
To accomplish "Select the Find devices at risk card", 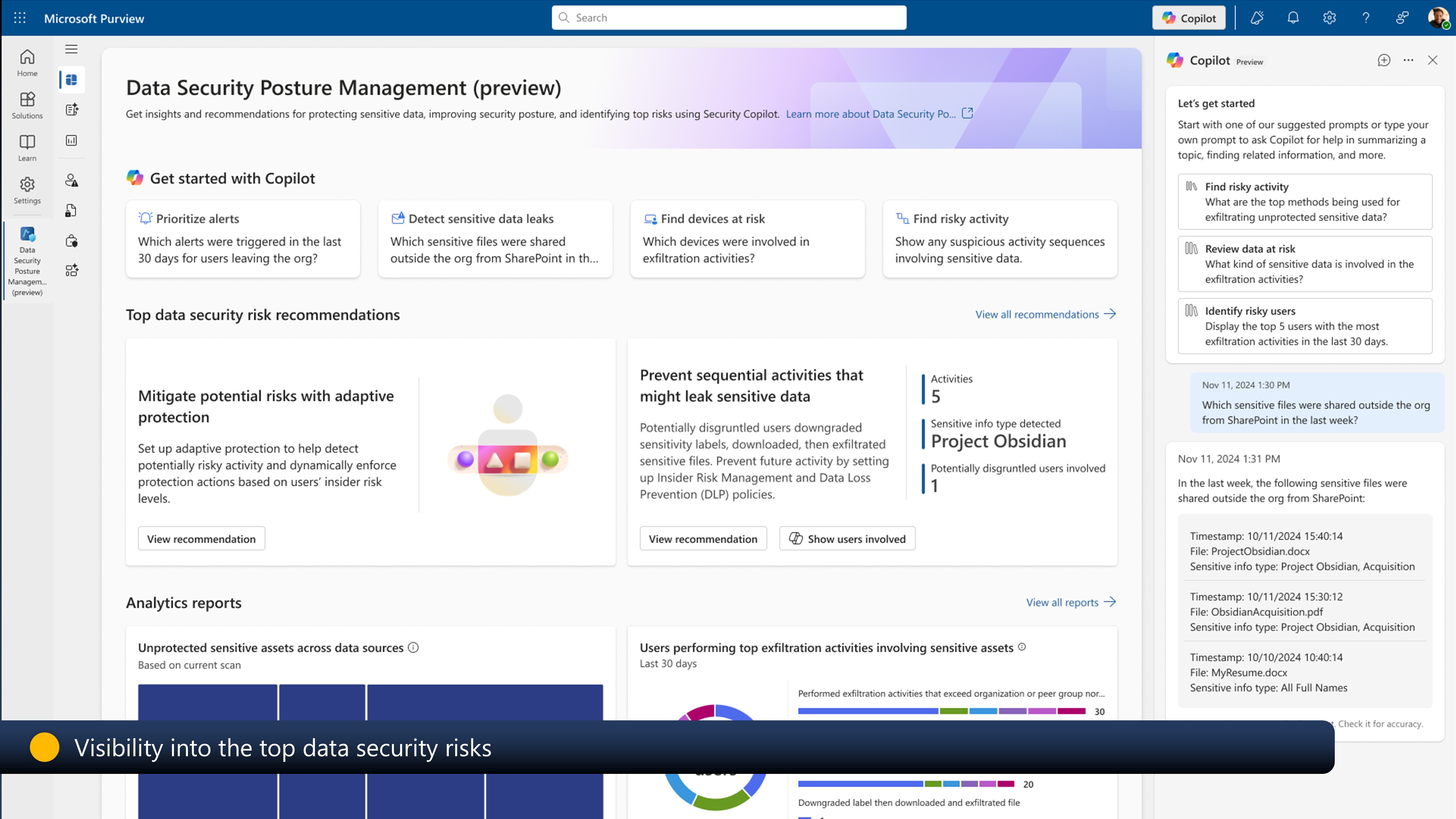I will (x=747, y=238).
